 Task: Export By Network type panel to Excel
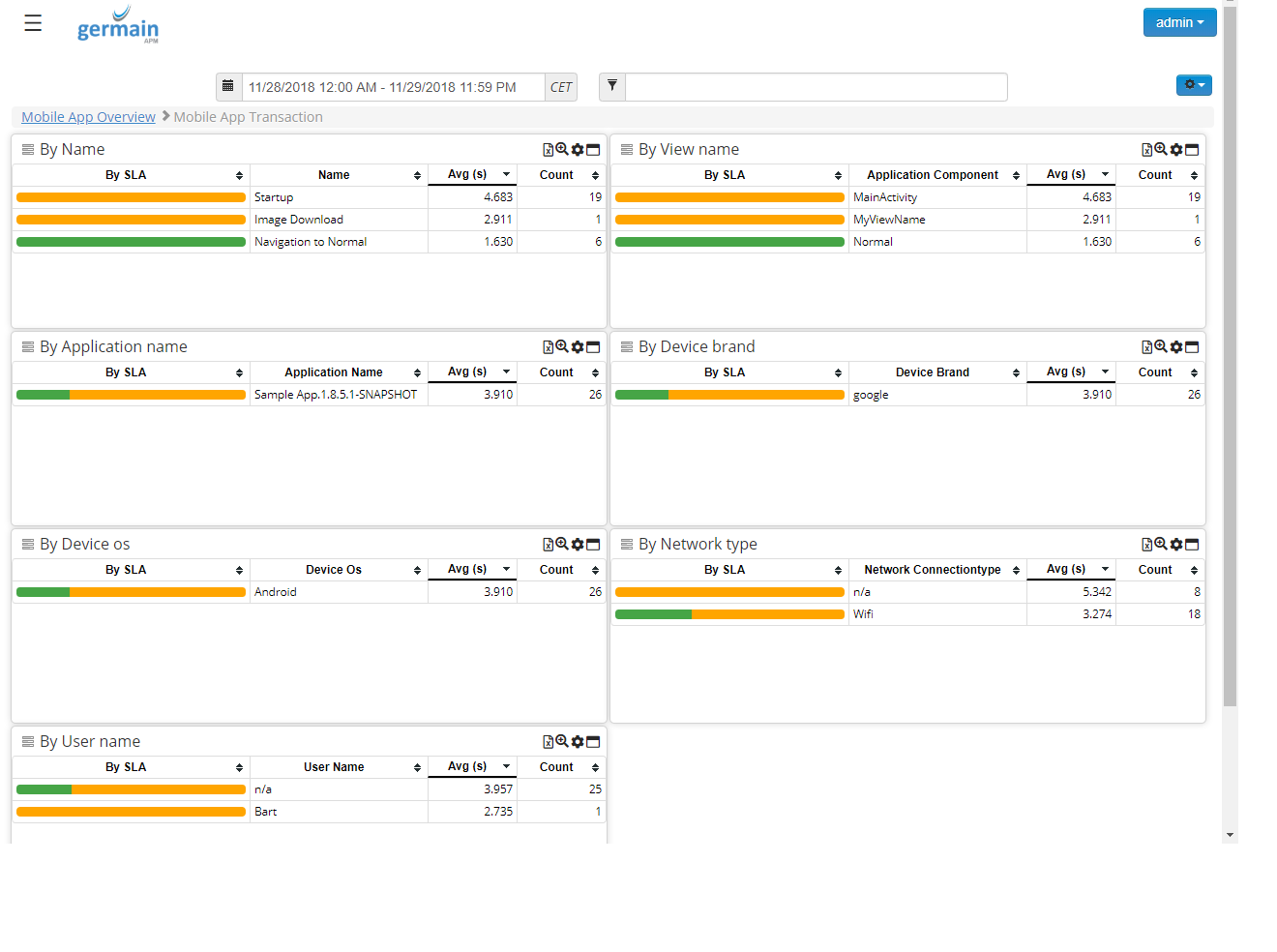pyautogui.click(x=1146, y=545)
